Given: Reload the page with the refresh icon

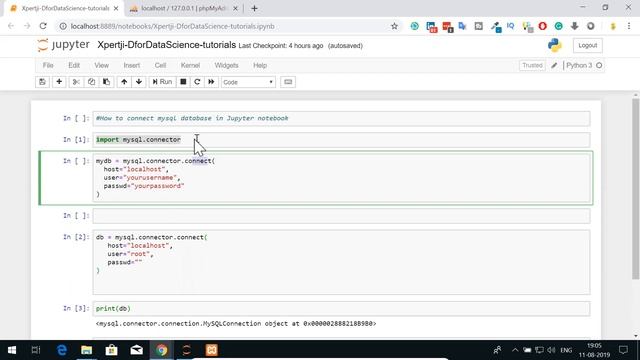Looking at the screenshot, I should point(43,26).
